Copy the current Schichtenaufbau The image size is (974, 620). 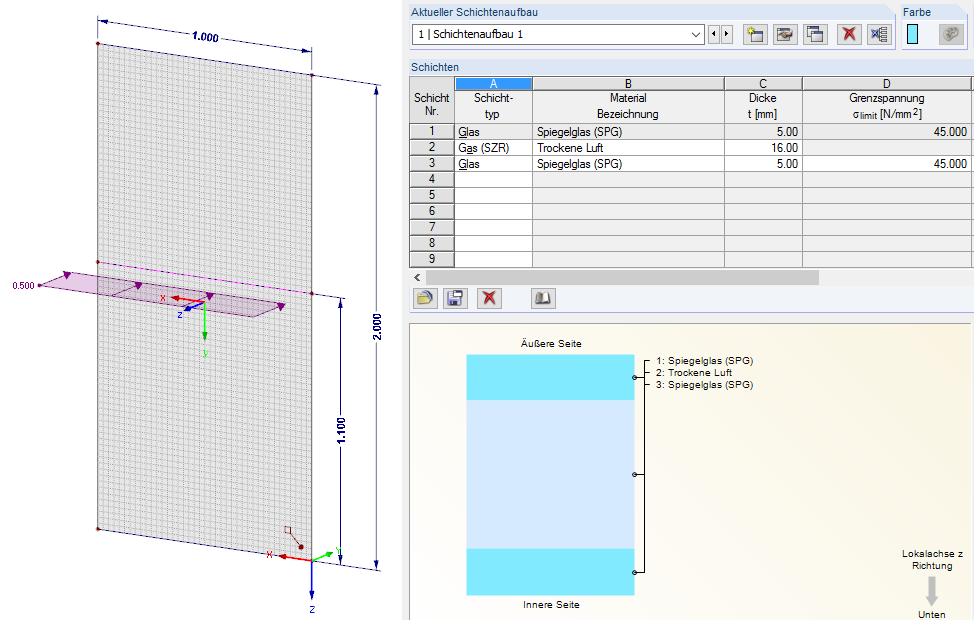pos(815,34)
